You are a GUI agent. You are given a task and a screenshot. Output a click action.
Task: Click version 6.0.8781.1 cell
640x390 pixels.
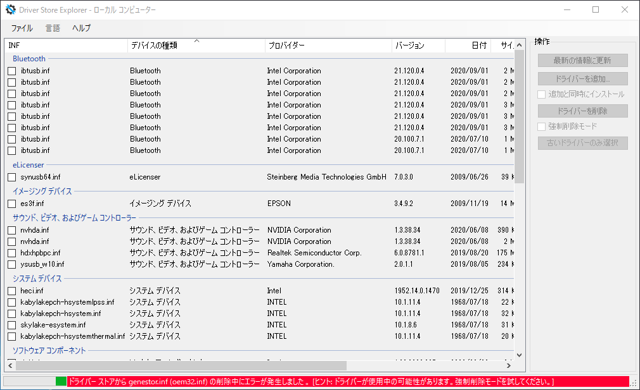click(x=409, y=253)
